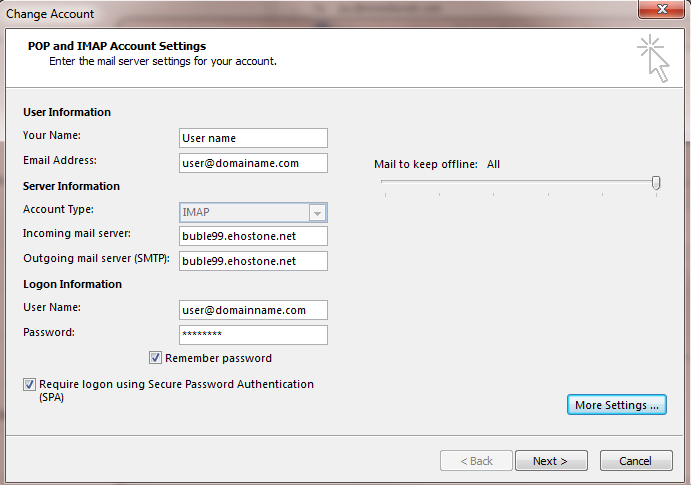Proceed with the Next button

point(551,461)
